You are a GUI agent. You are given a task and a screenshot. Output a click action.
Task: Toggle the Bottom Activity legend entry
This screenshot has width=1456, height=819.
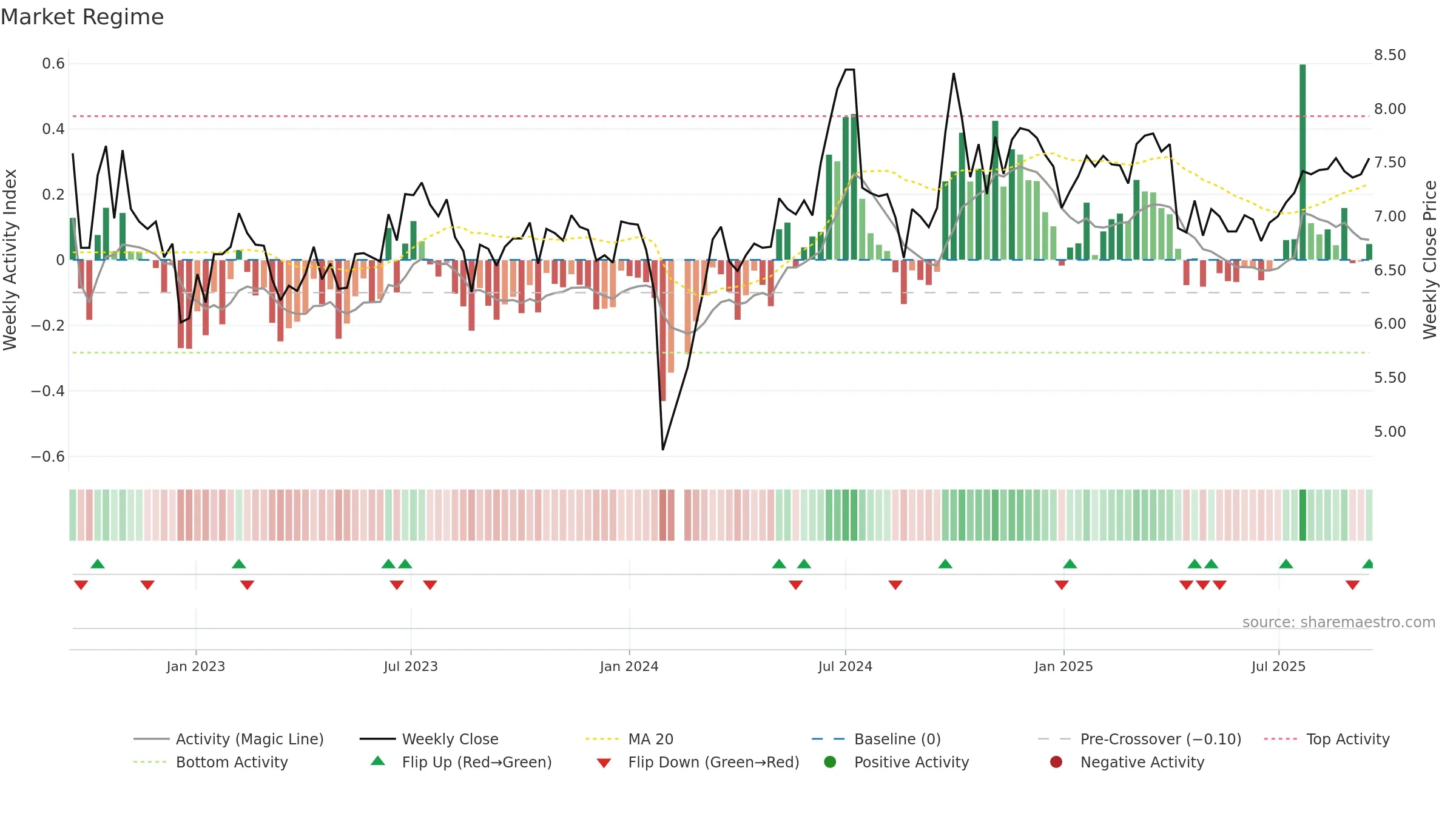[211, 762]
